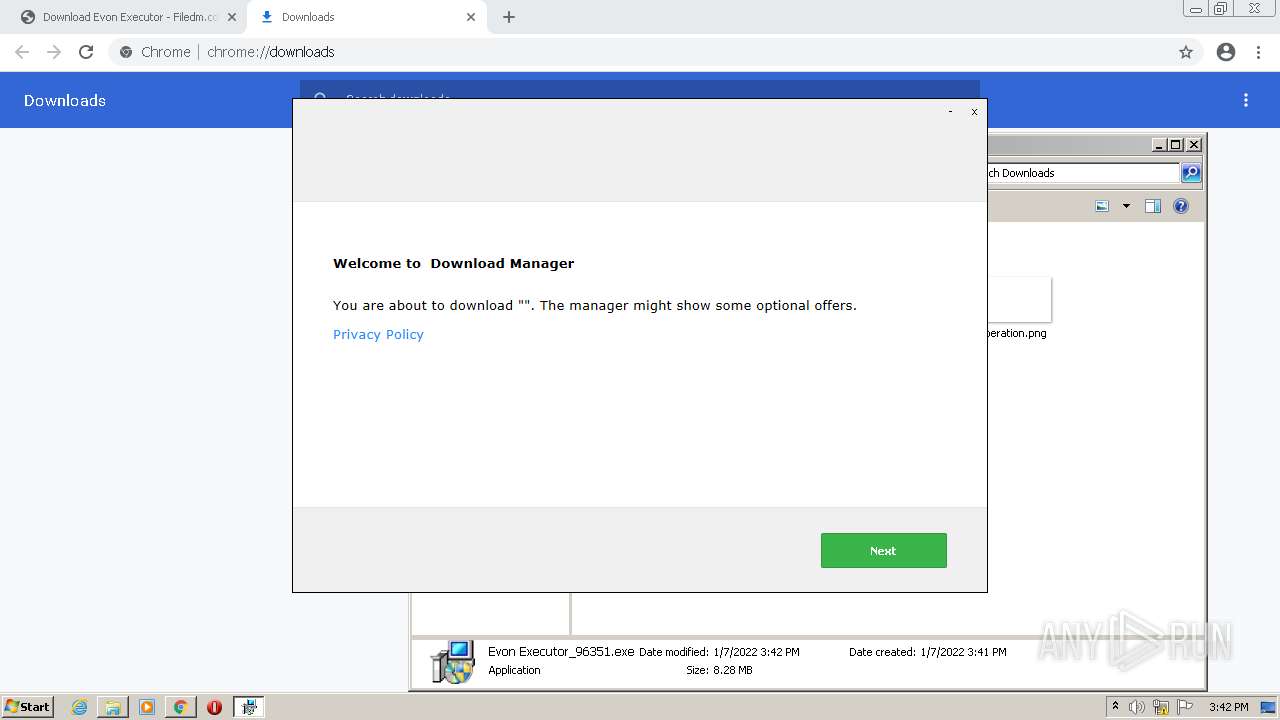Show hidden system tray icons
1280x720 pixels.
click(x=1115, y=707)
